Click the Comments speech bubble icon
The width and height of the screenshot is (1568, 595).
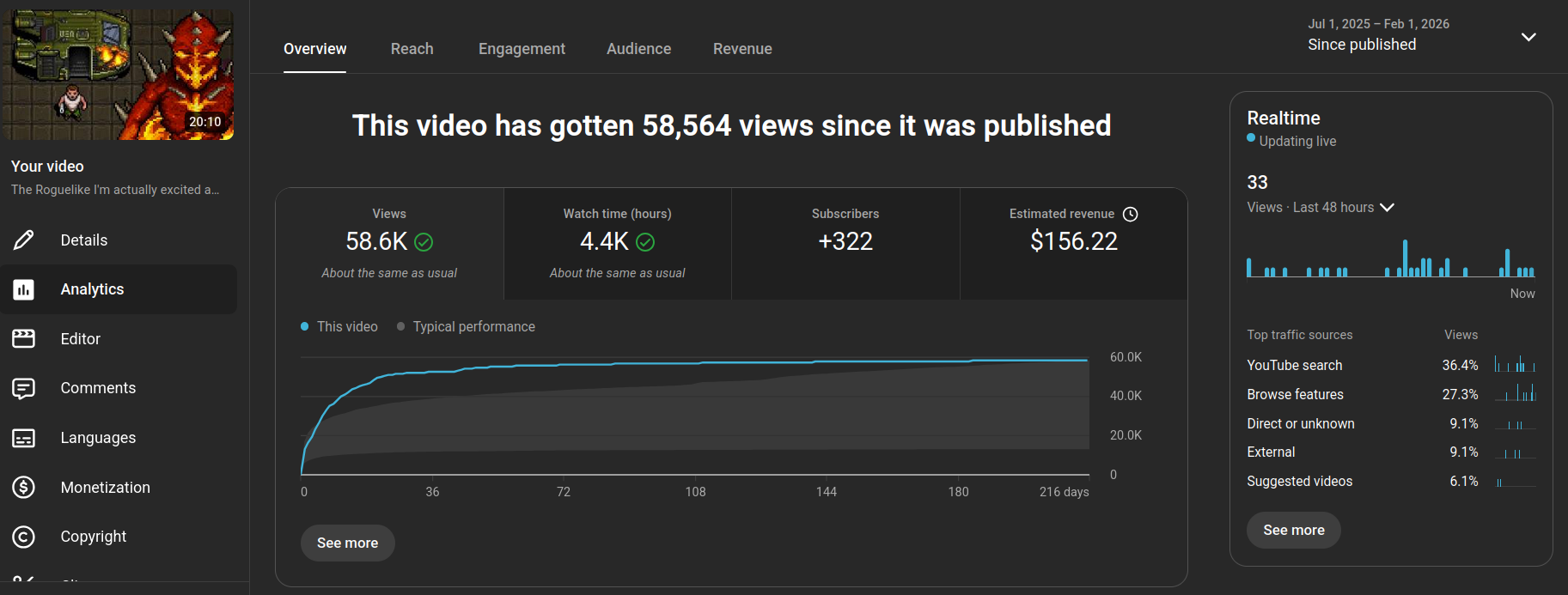(24, 388)
